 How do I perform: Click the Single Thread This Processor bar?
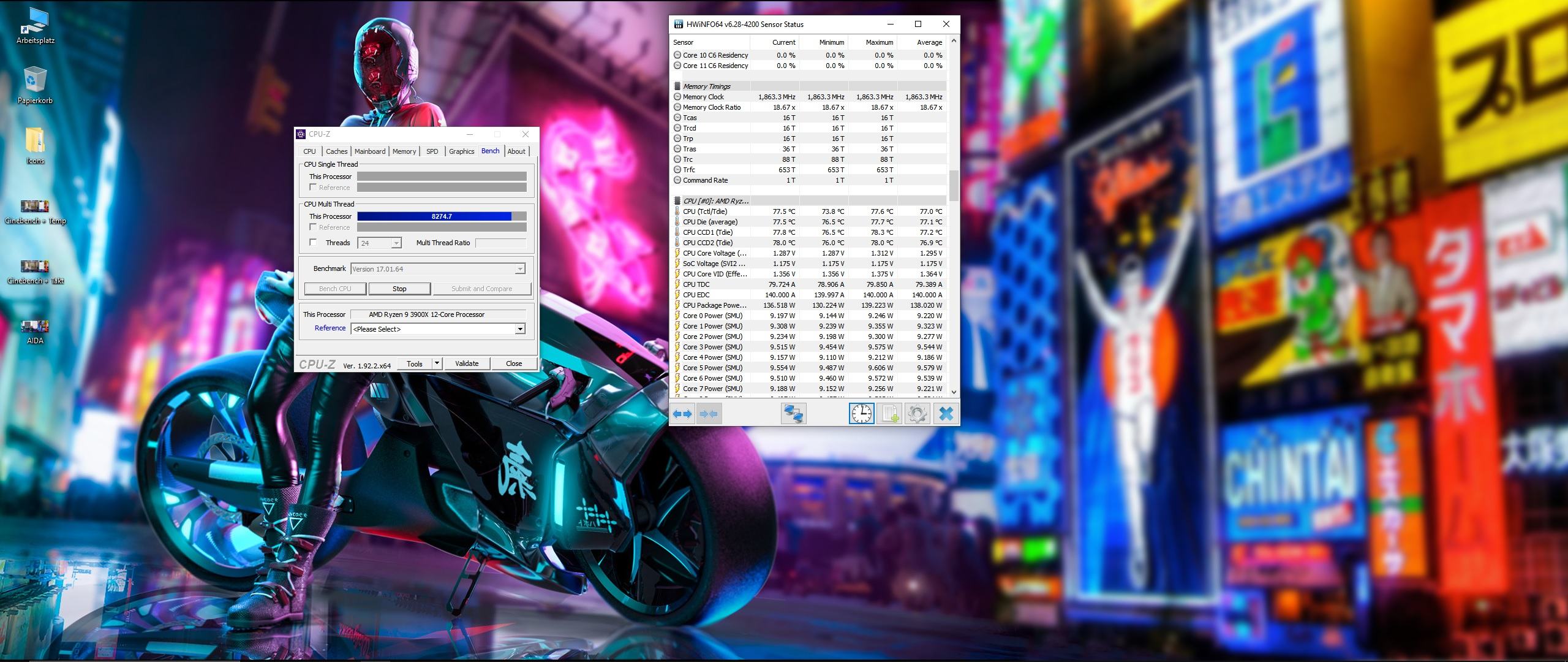click(x=442, y=177)
